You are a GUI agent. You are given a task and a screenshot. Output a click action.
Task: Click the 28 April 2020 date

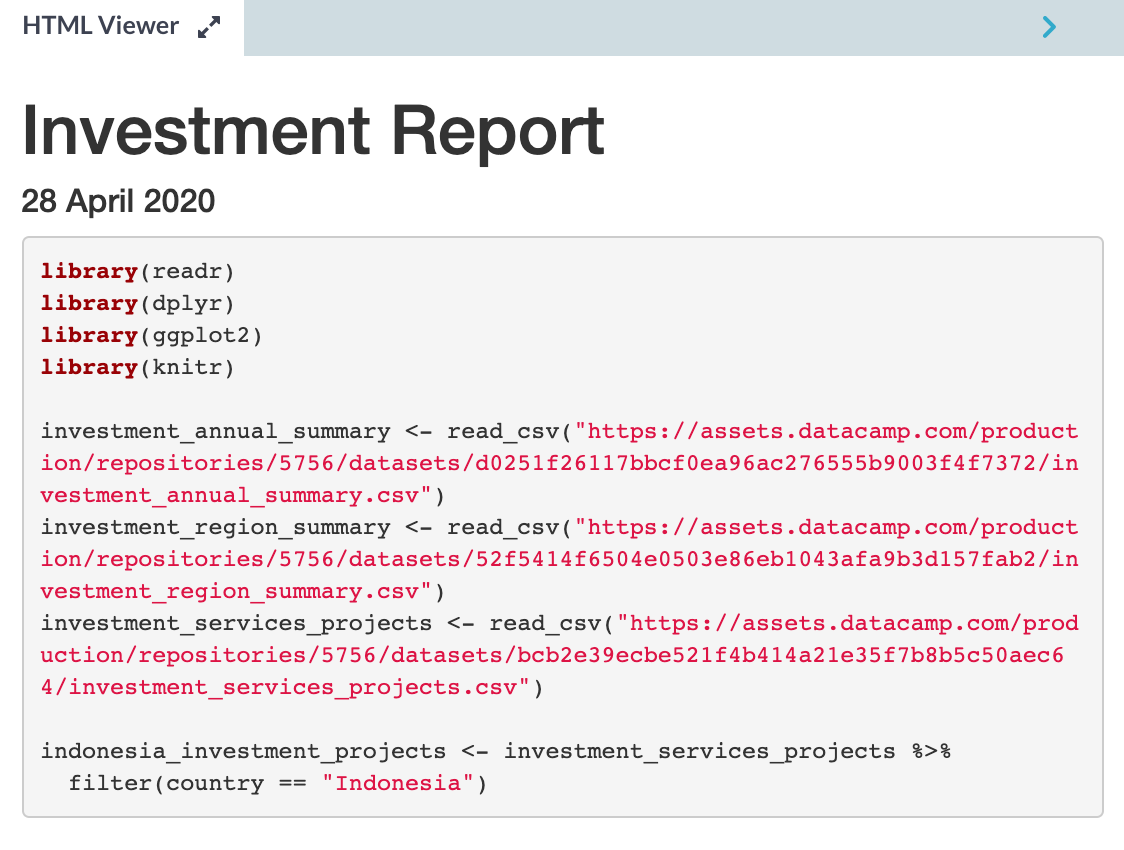[x=118, y=201]
